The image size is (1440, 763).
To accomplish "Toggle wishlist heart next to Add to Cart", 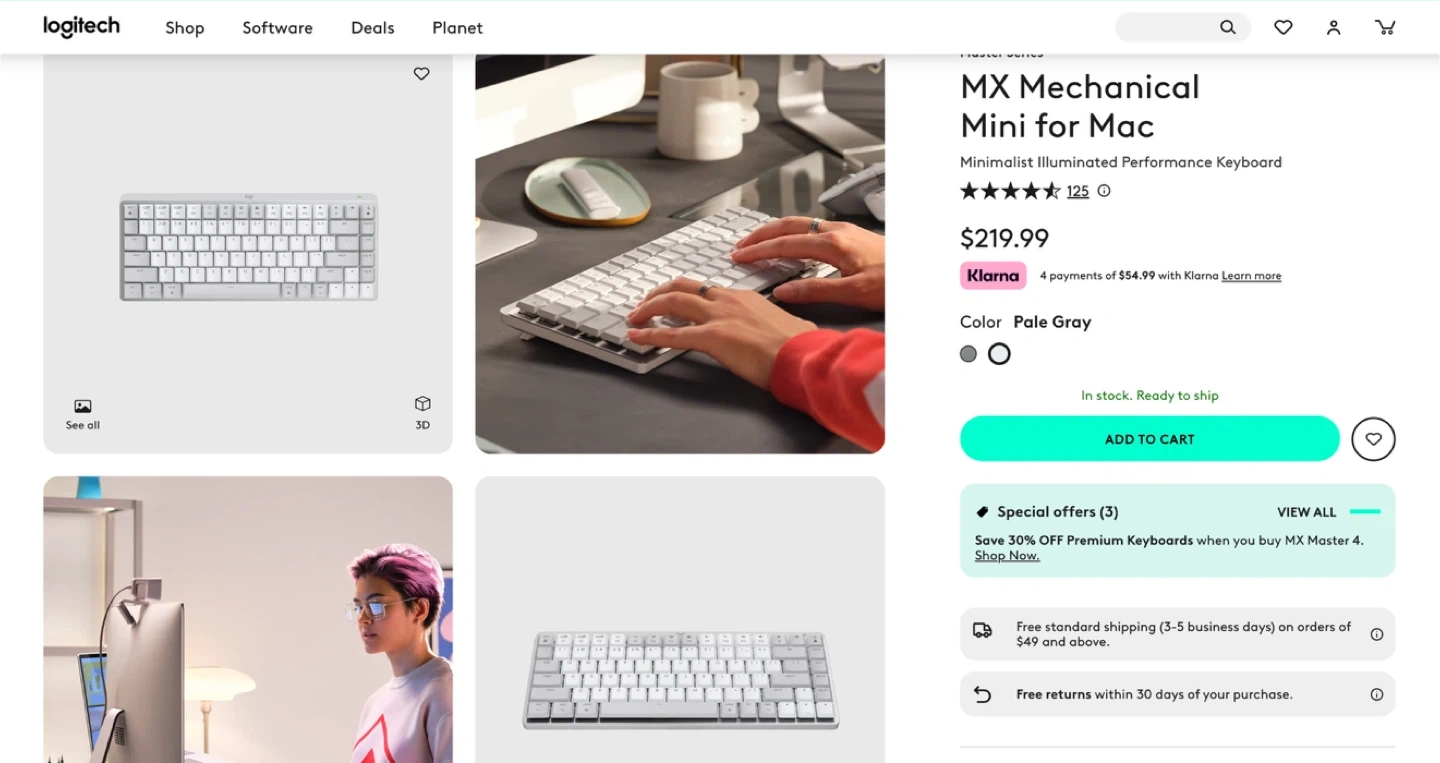I will click(1373, 439).
